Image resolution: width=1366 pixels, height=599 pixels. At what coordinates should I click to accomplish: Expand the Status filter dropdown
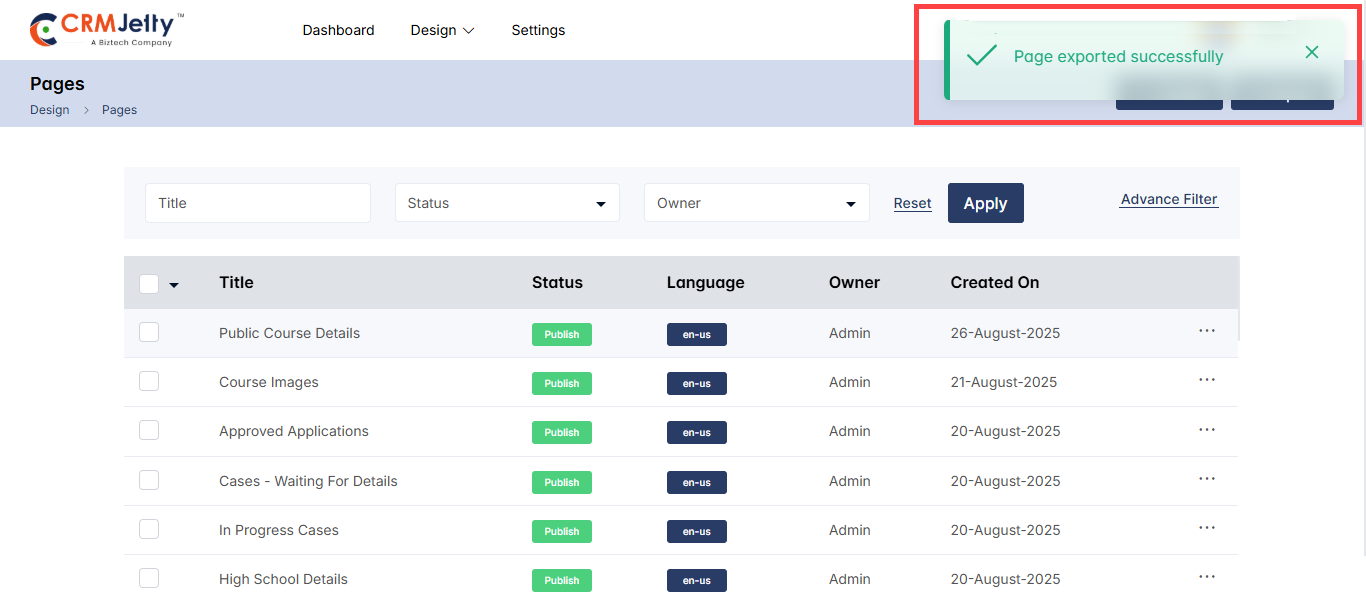coord(507,203)
